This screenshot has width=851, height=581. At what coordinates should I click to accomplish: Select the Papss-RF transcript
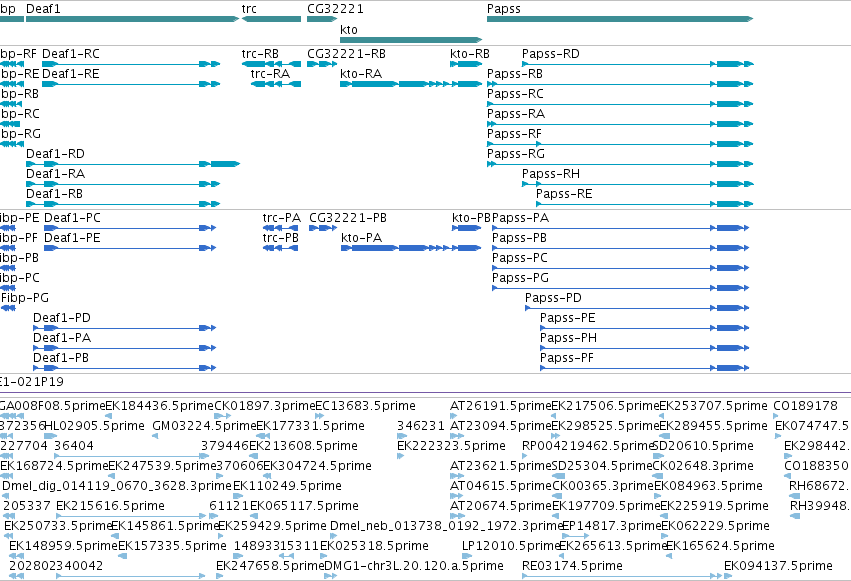620,144
